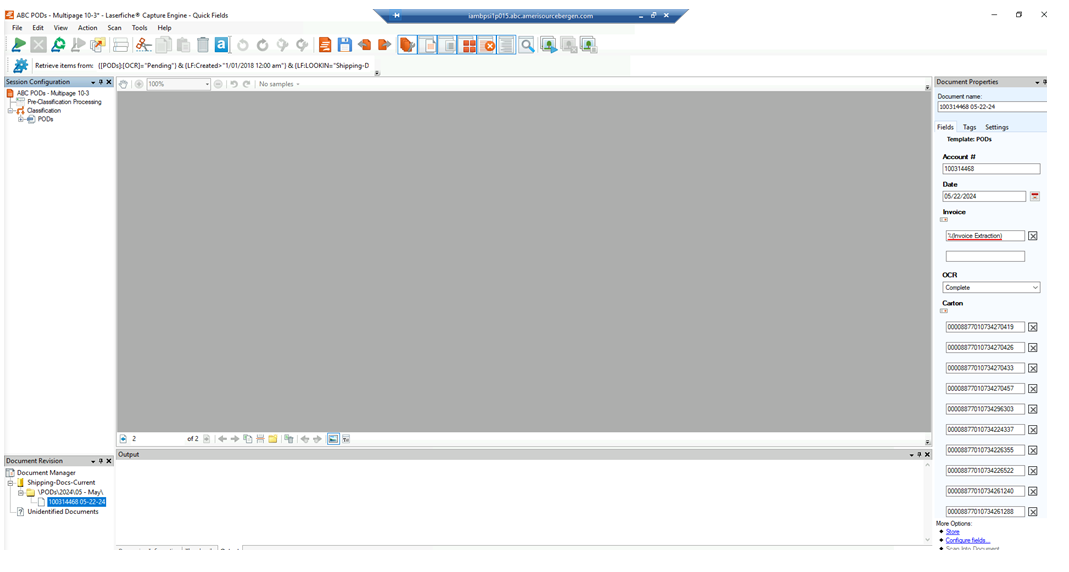Select ABC PODs - Multipage 10-3 session node
Image resolution: width=1069 pixels, height=572 pixels.
53,93
